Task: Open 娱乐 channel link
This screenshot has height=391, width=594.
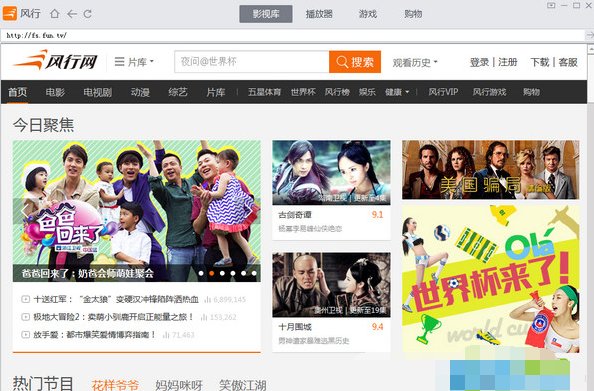Action: [x=367, y=92]
